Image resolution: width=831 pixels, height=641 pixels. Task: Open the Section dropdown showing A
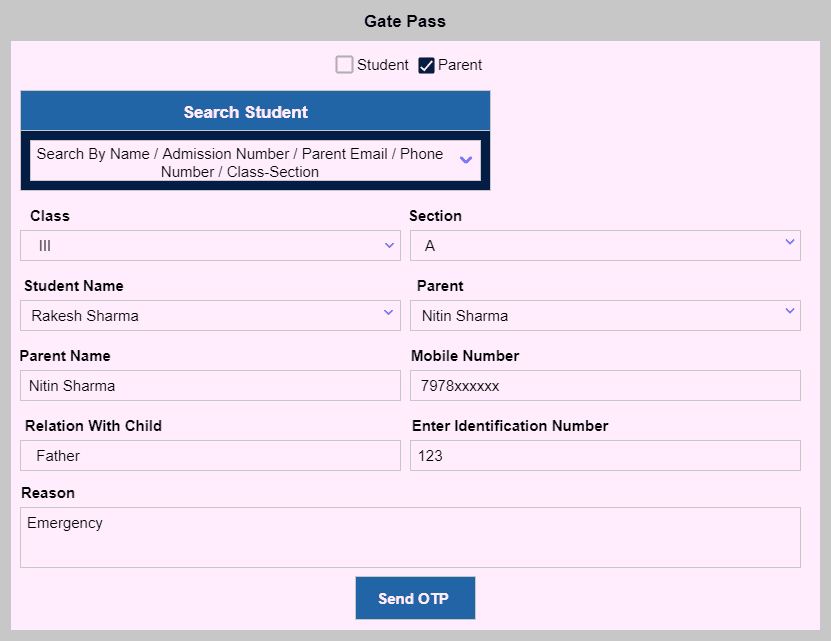click(605, 245)
